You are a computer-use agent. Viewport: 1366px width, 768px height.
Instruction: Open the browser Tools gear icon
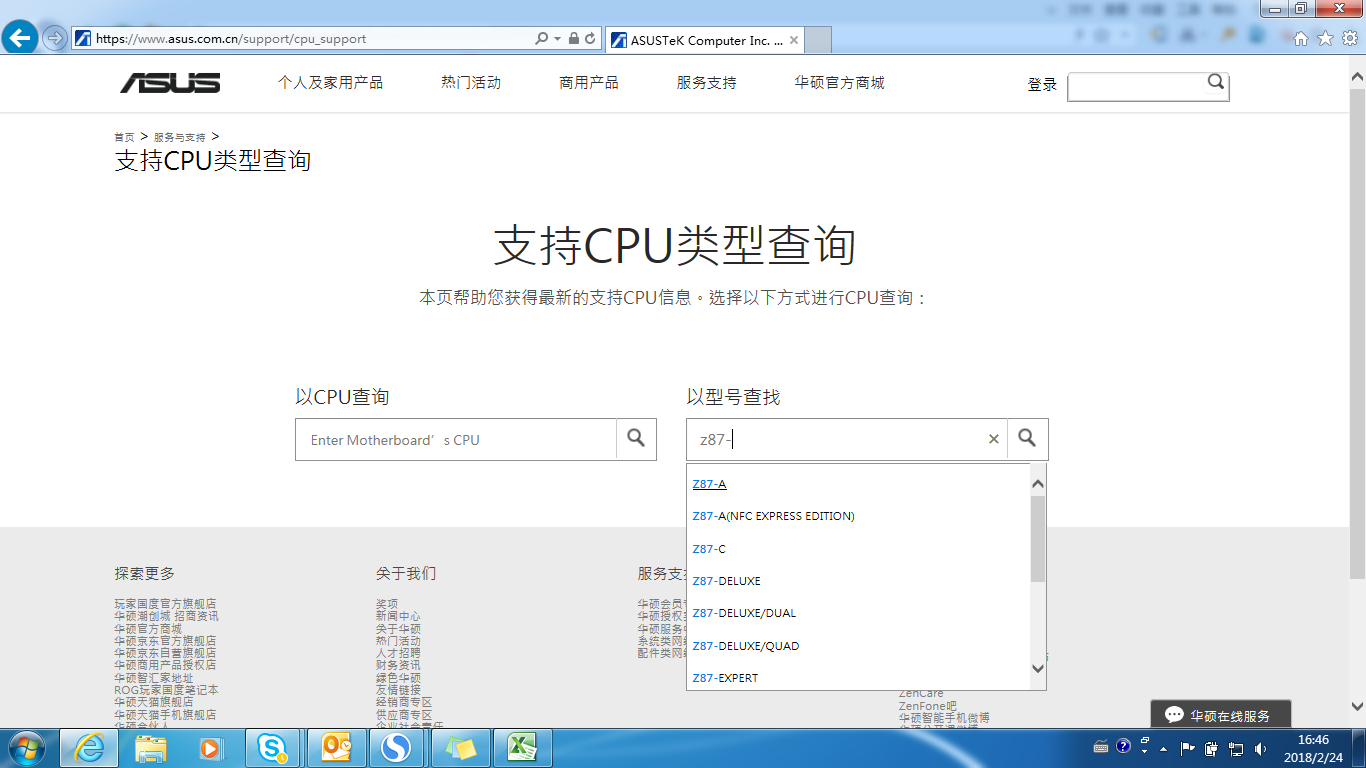[1349, 39]
